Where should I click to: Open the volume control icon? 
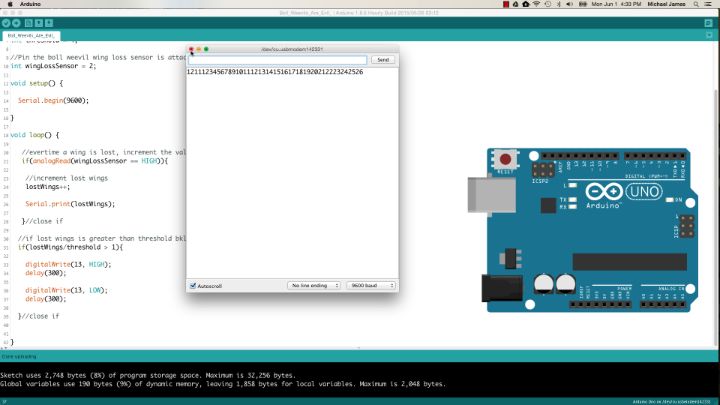[x=569, y=4]
